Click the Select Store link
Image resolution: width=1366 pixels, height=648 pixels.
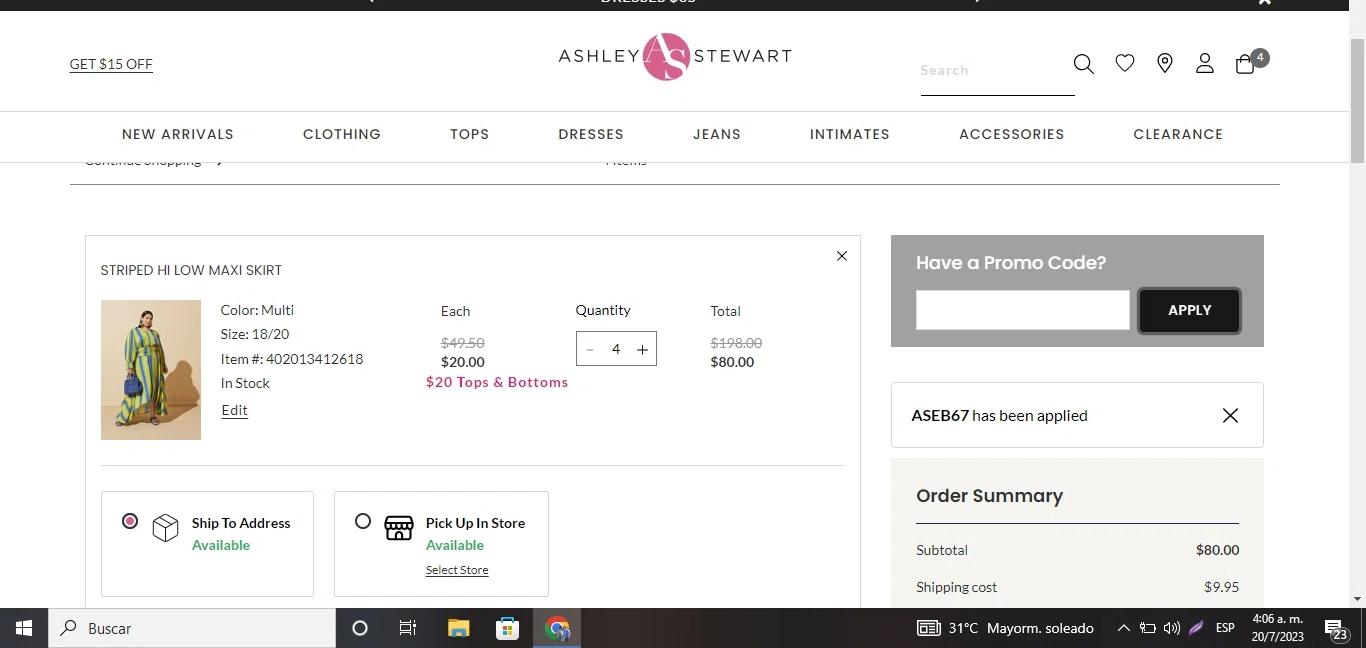457,570
